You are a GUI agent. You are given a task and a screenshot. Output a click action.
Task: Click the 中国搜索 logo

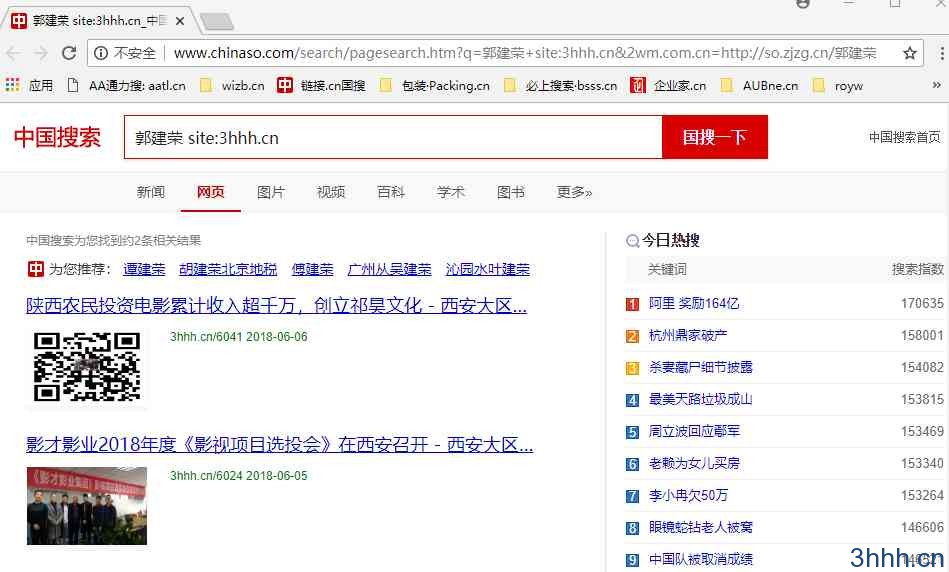point(57,137)
